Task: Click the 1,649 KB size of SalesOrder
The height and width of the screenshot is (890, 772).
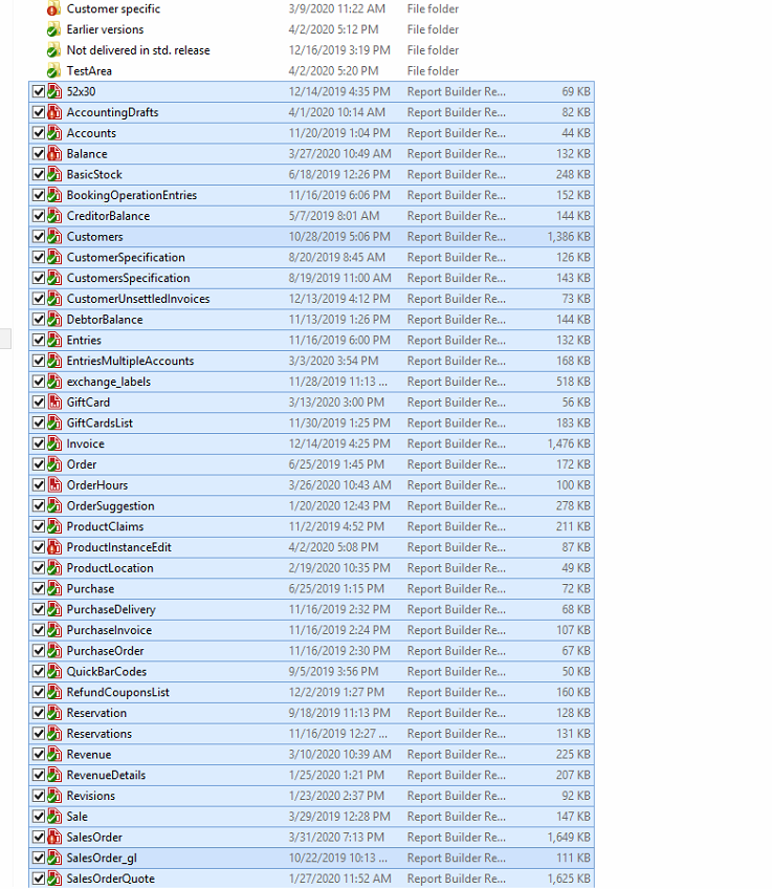Action: pos(569,837)
